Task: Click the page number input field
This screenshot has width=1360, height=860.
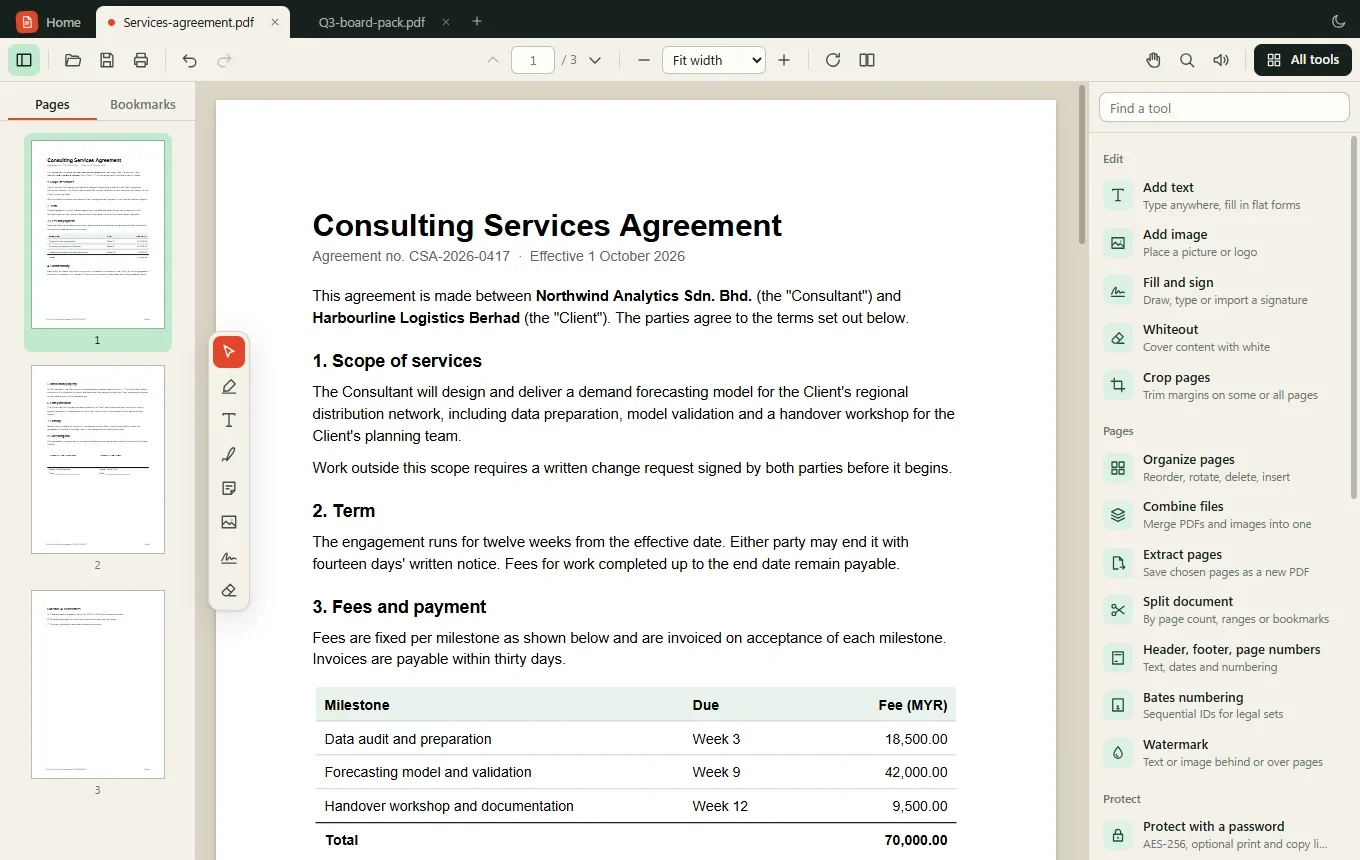Action: pos(533,60)
